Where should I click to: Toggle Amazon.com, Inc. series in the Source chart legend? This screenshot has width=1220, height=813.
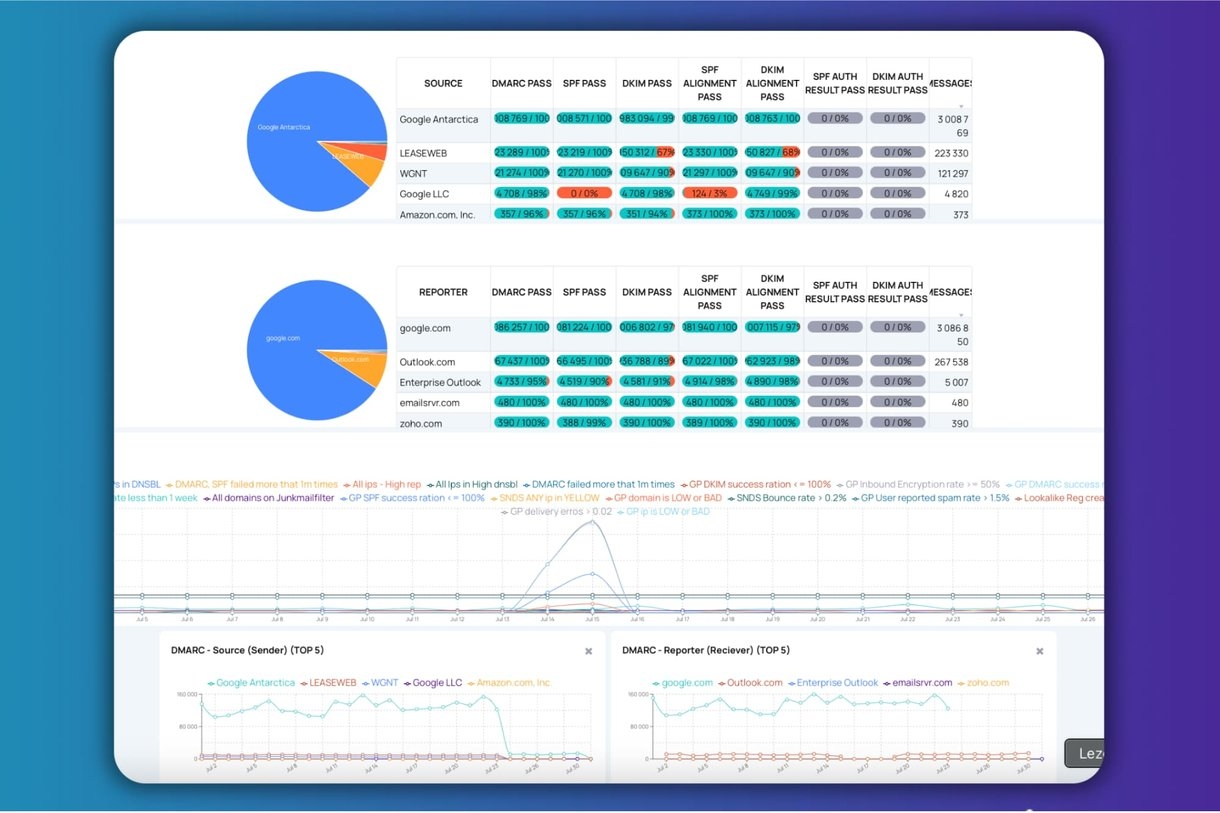(508, 683)
